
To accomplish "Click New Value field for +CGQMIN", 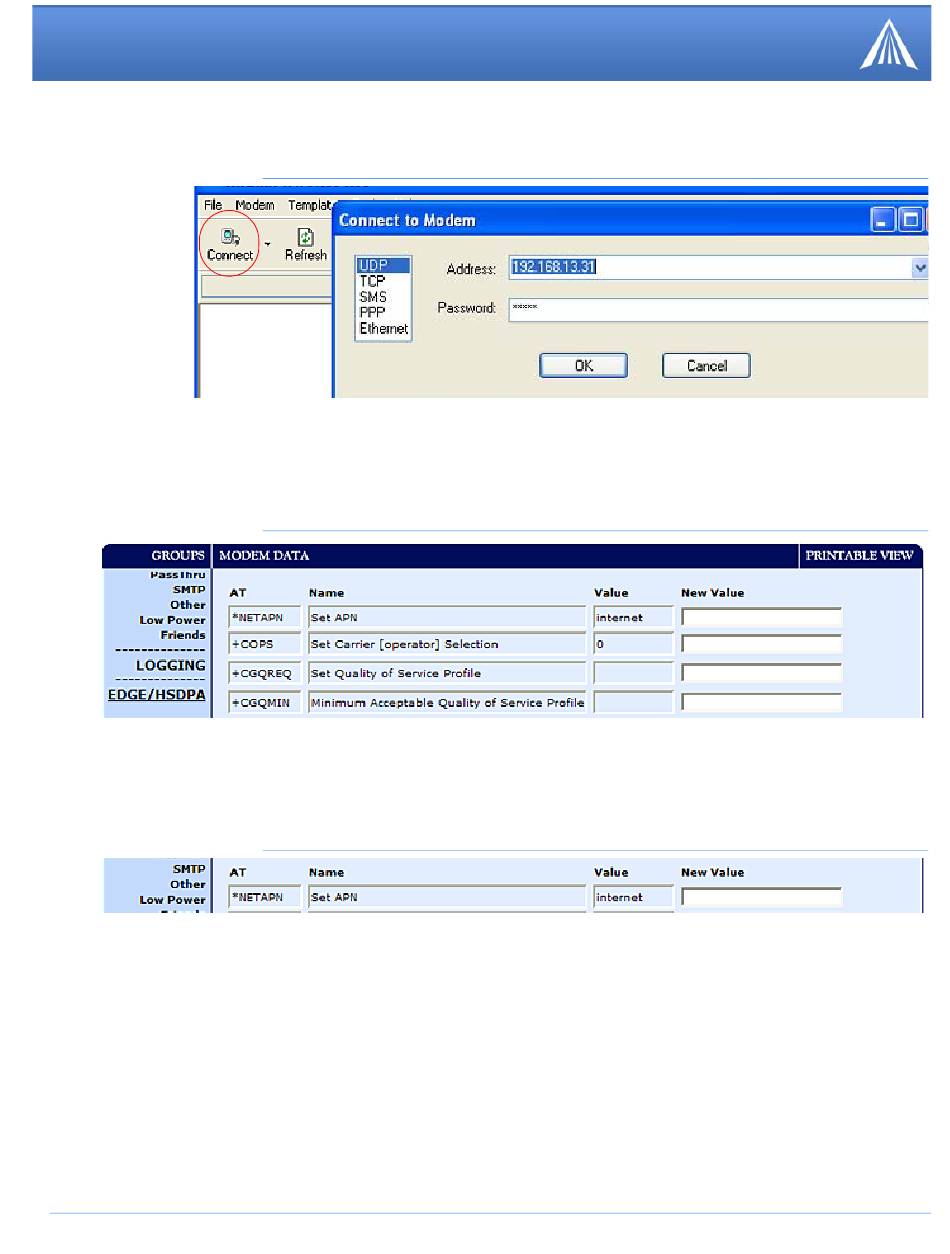I will (x=762, y=703).
